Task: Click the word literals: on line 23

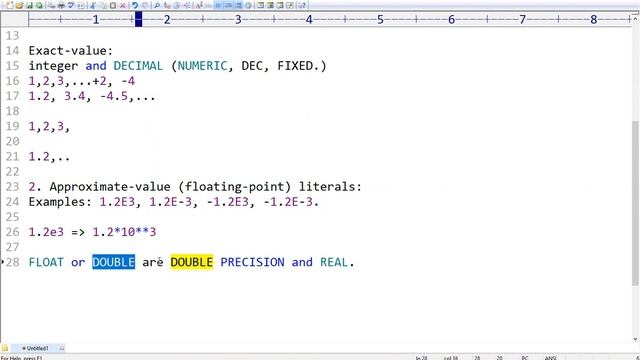Action: click(330, 187)
